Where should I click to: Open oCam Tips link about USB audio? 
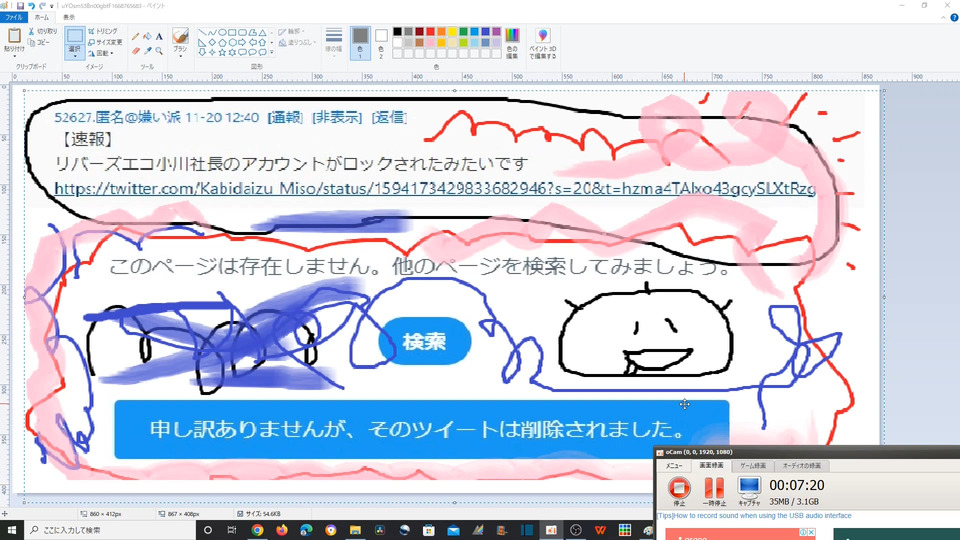tap(754, 516)
